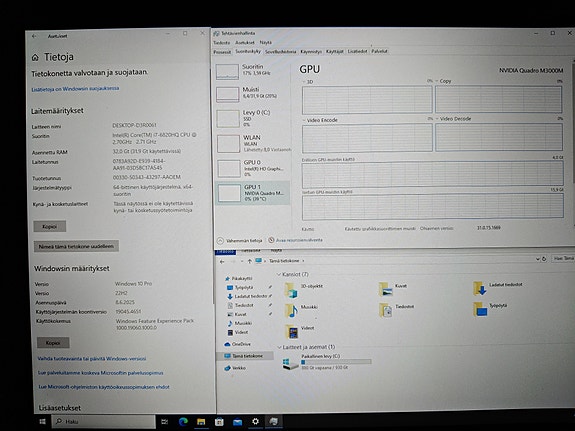Collapse the Laitteet ja asemat group
The height and width of the screenshot is (431, 575).
tap(279, 347)
